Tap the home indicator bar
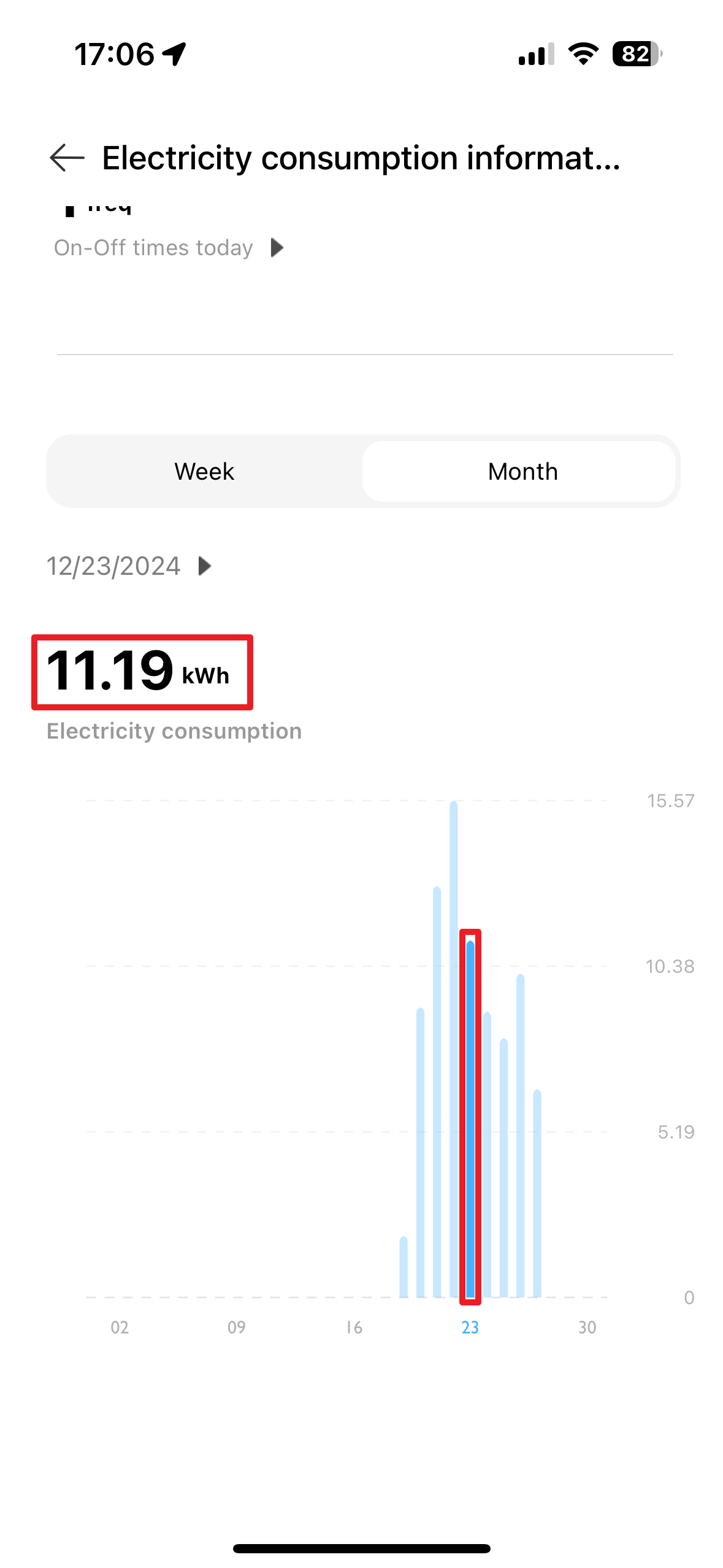 (x=361, y=1548)
